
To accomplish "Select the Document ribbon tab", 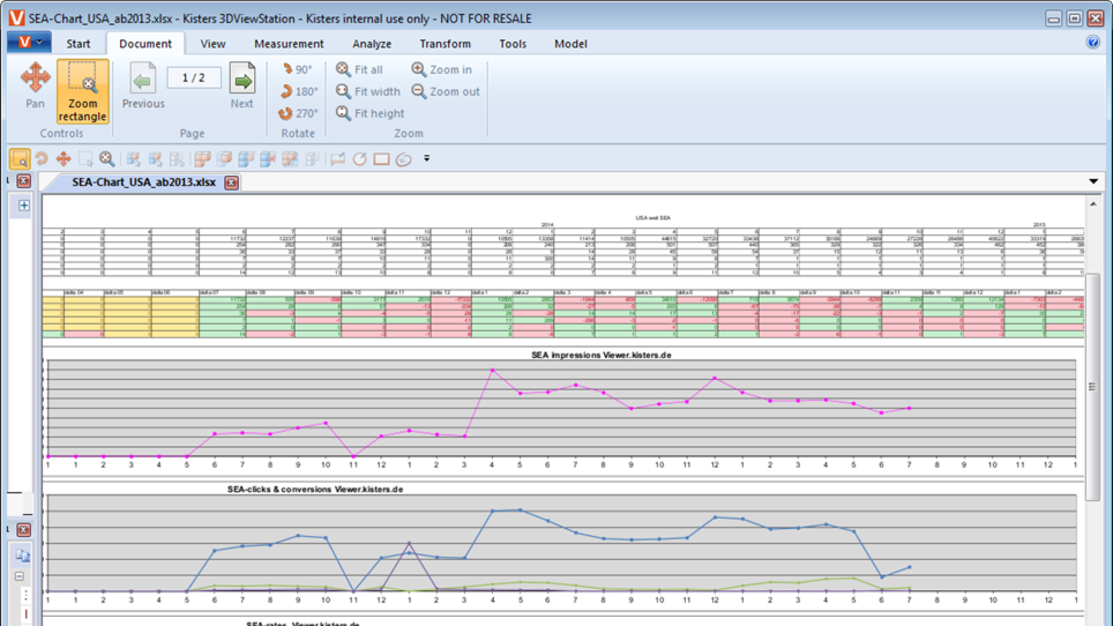I will 146,43.
